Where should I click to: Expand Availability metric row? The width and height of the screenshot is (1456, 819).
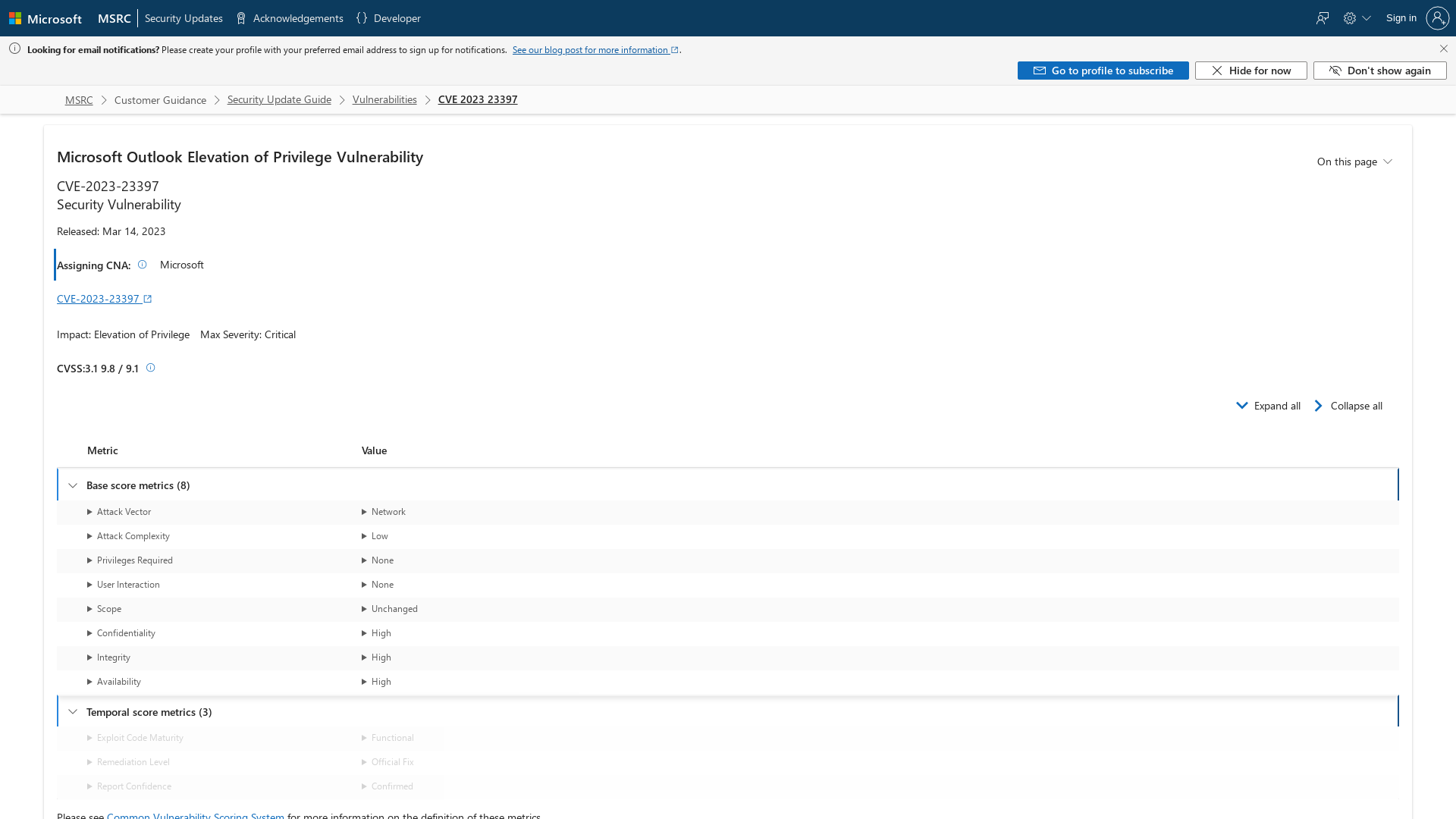pyautogui.click(x=114, y=682)
